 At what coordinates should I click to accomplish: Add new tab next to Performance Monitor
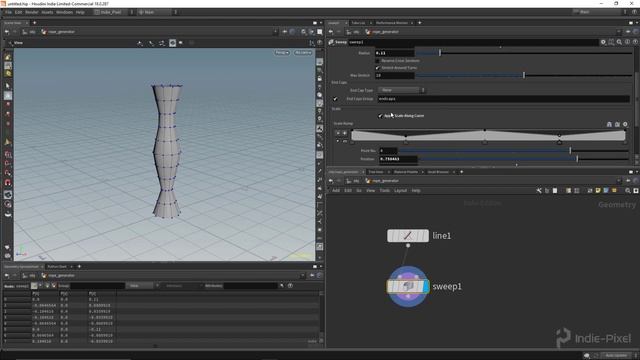tap(420, 23)
